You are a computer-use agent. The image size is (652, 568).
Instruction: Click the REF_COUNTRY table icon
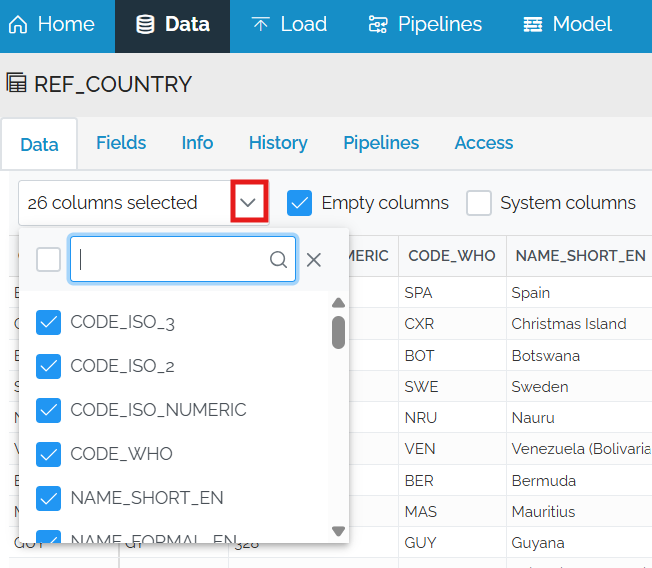[x=17, y=83]
